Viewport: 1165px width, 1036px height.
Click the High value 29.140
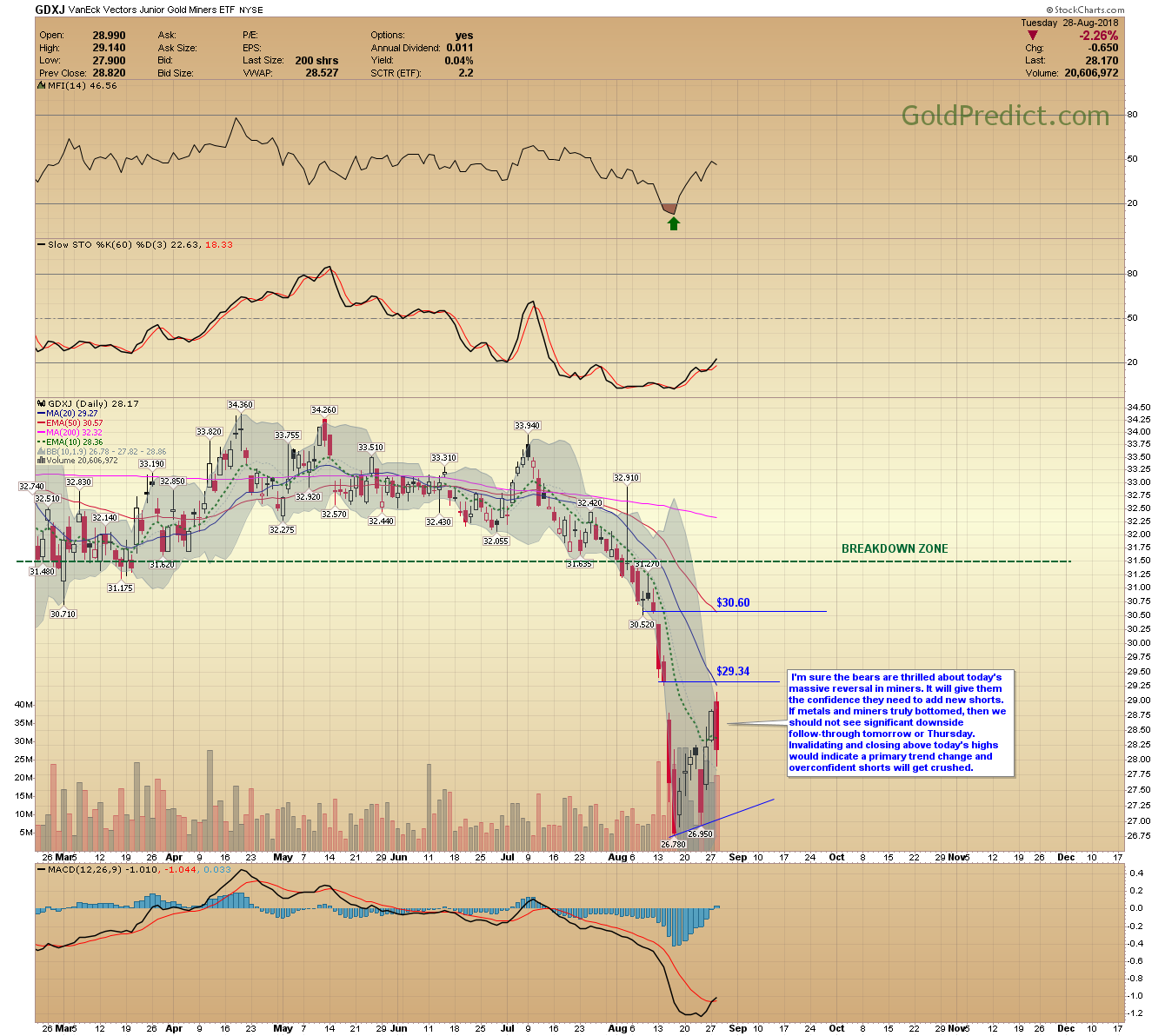coord(110,48)
